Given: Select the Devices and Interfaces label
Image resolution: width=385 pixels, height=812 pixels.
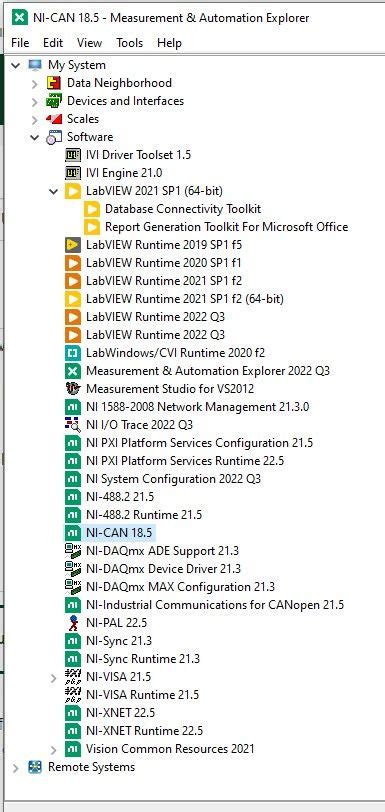Looking at the screenshot, I should coord(125,101).
